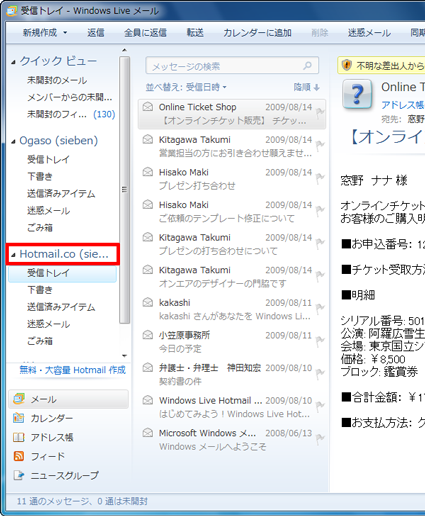Viewport: 425px width, 516px height.
Task: Open message プレゼンの打ち合わせについて from Kitagawa Takumi
Action: pyautogui.click(x=232, y=244)
